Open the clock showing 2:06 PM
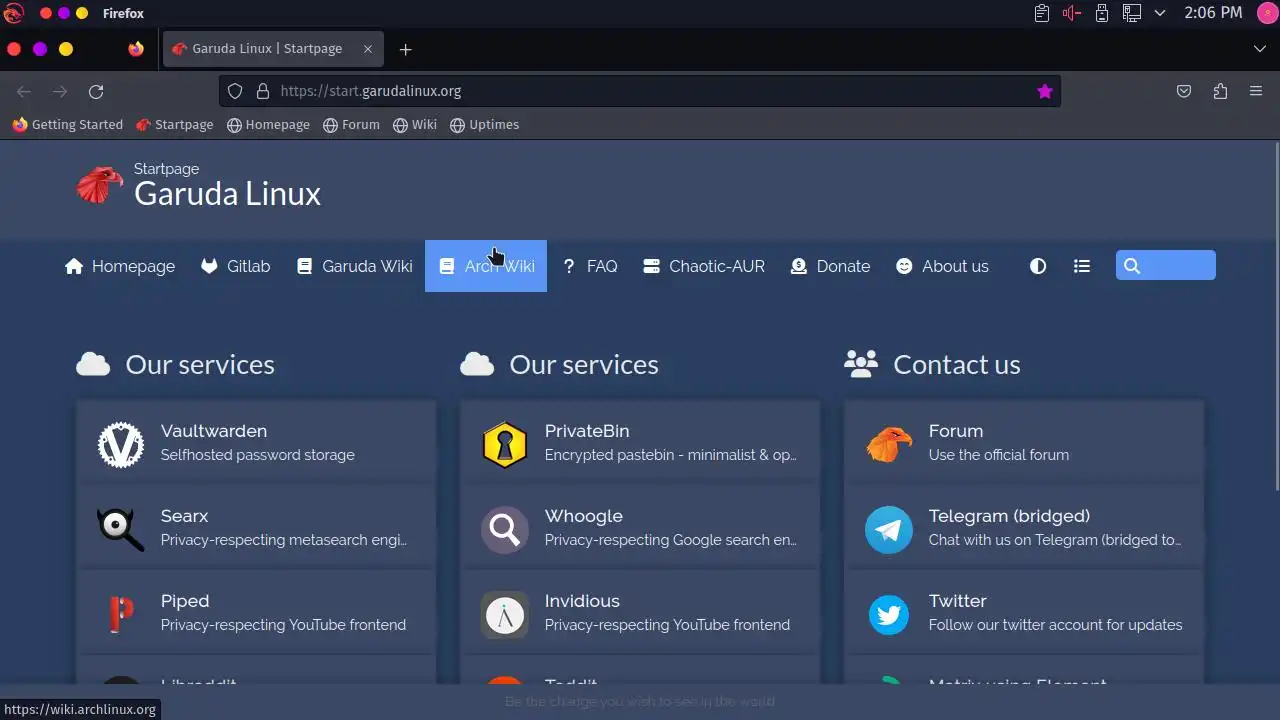1280x720 pixels. [x=1213, y=13]
